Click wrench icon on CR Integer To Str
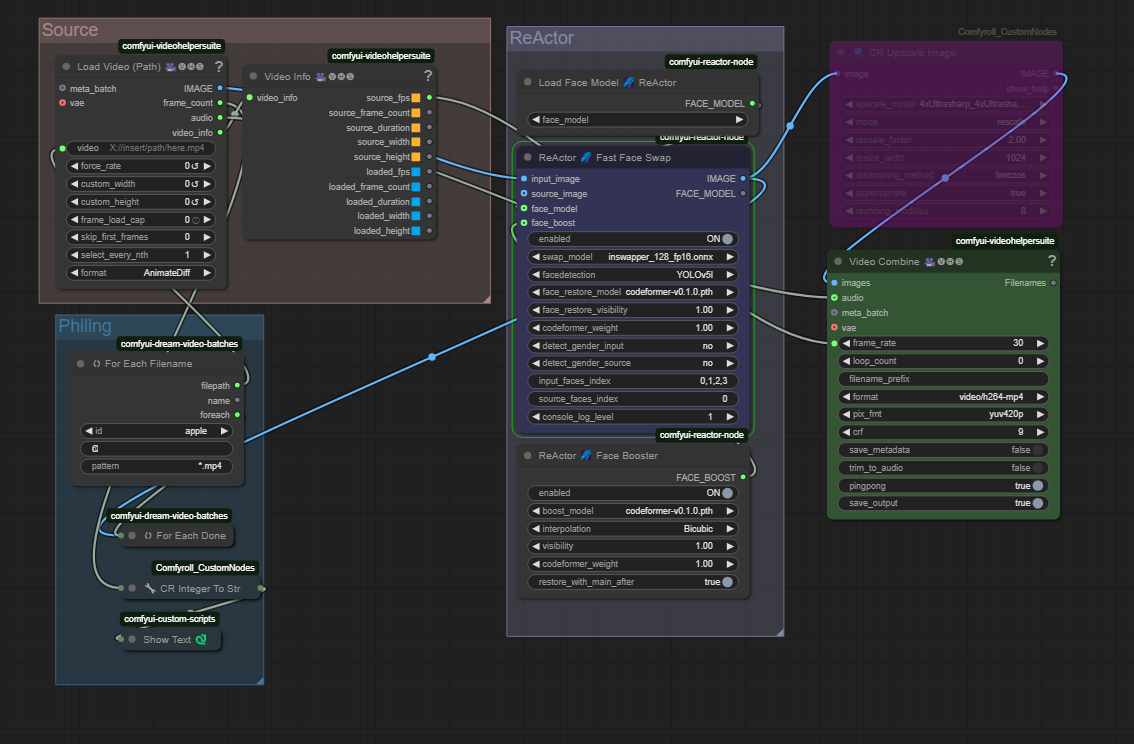Viewport: 1134px width, 744px height. (150, 588)
